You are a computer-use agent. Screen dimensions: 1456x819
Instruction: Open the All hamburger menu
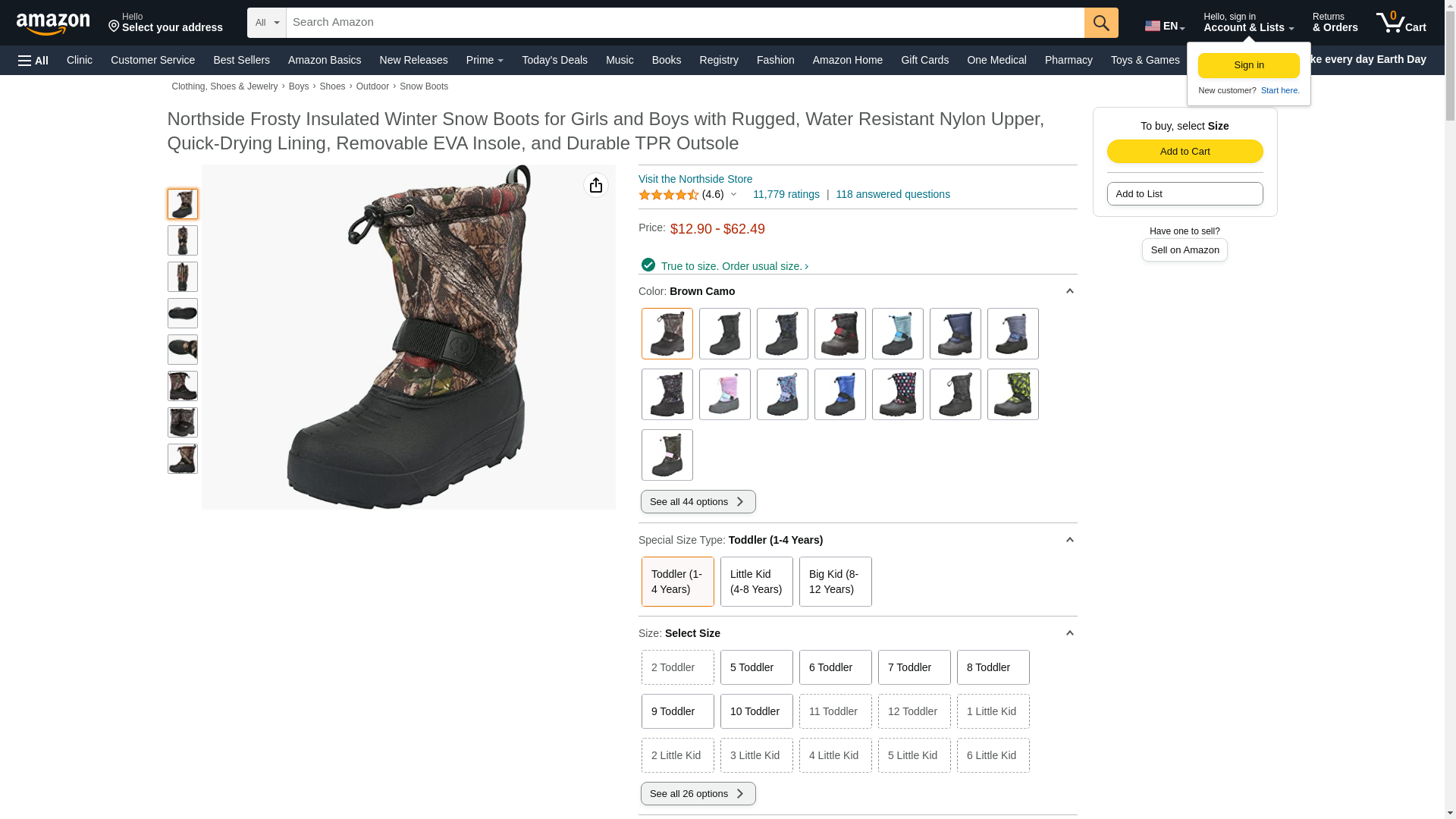click(x=33, y=61)
